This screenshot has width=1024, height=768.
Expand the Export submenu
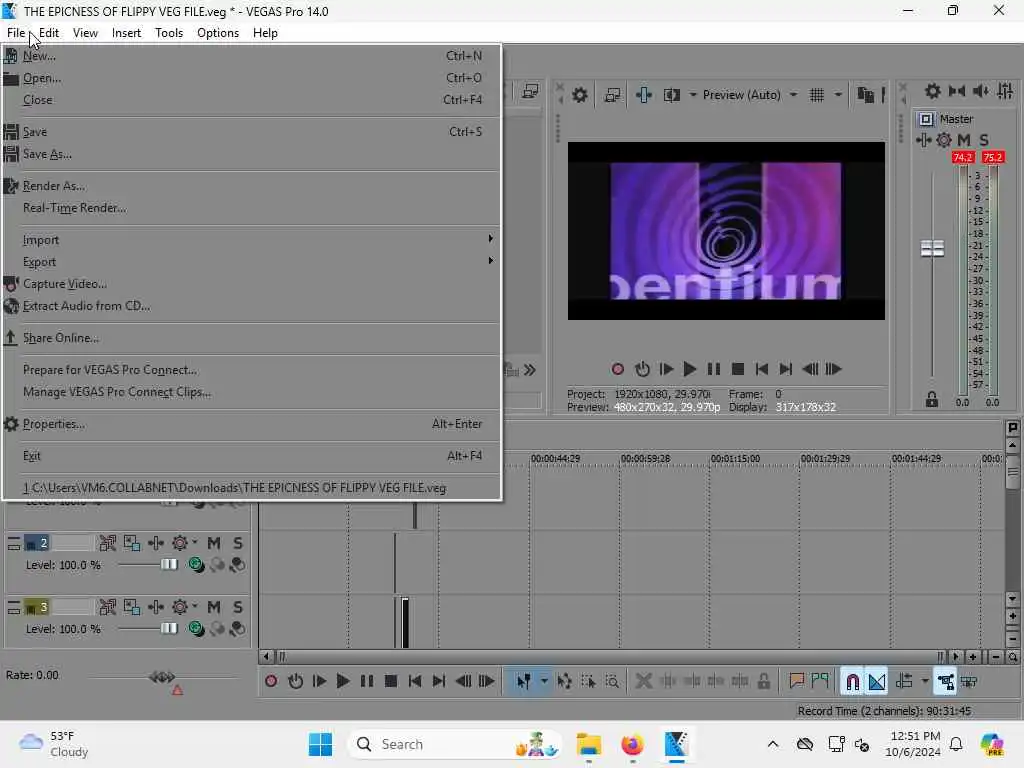[251, 262]
